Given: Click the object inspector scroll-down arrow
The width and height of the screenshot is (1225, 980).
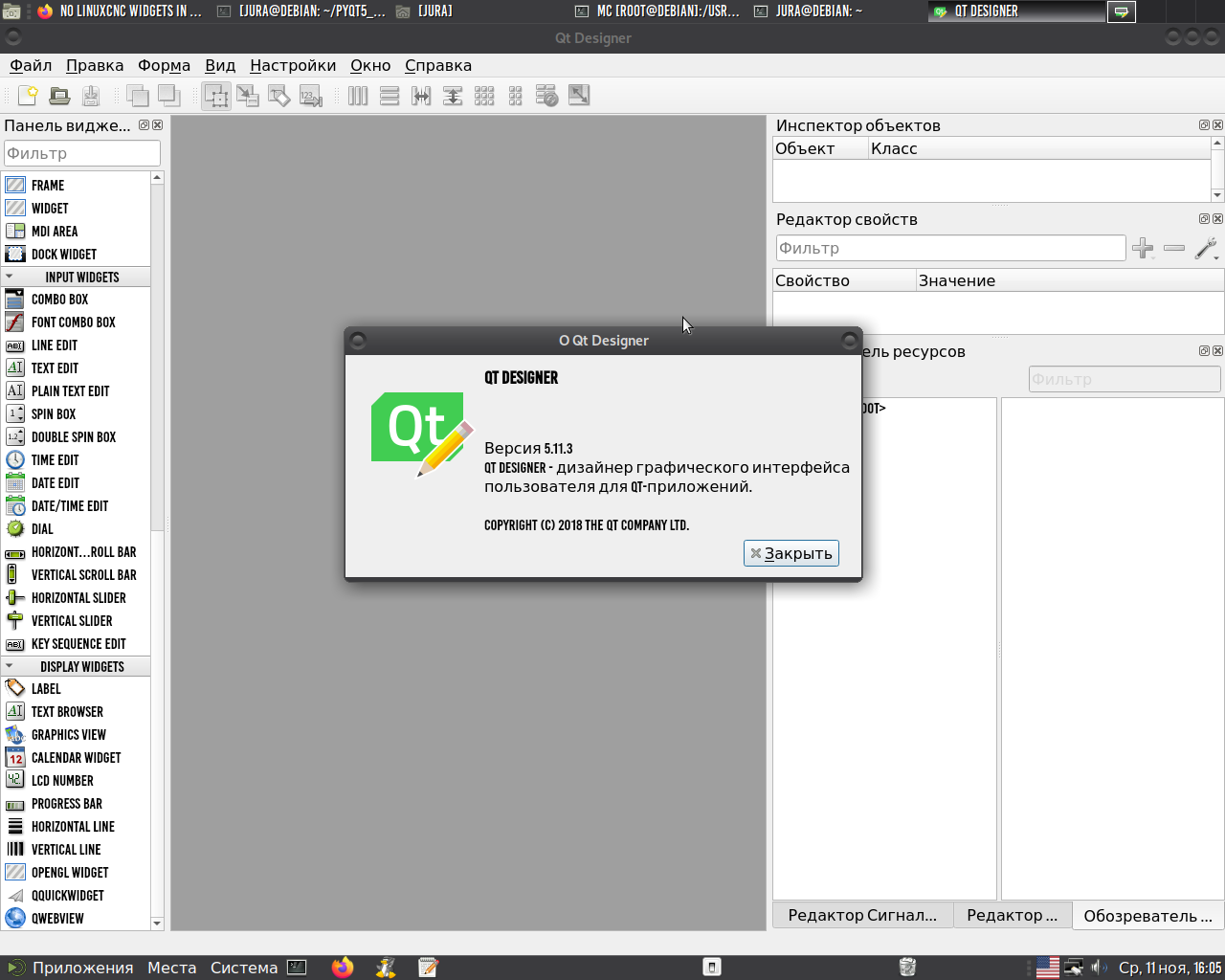Looking at the screenshot, I should 1217,195.
